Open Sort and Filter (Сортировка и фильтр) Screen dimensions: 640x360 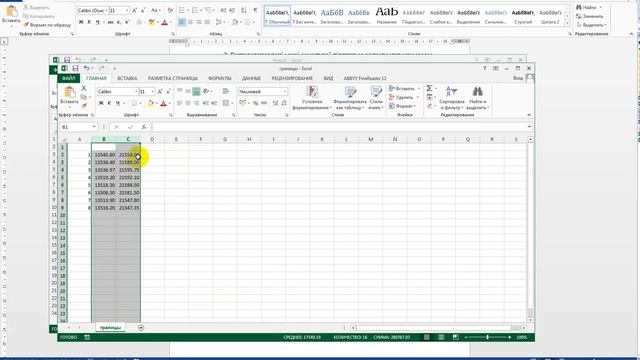coord(451,98)
